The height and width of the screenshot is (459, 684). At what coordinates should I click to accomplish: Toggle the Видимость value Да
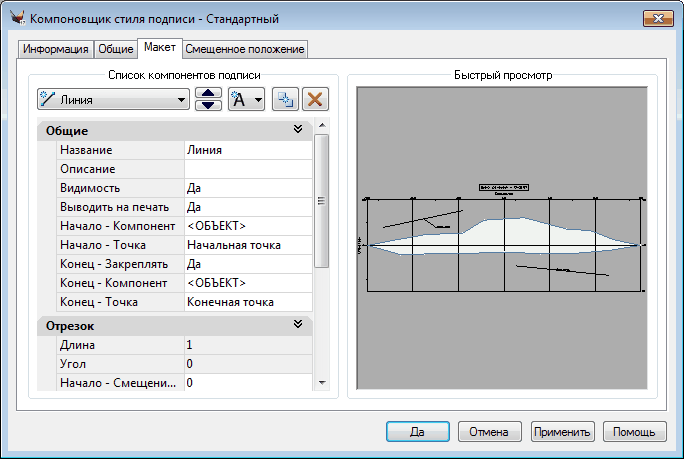(x=247, y=188)
